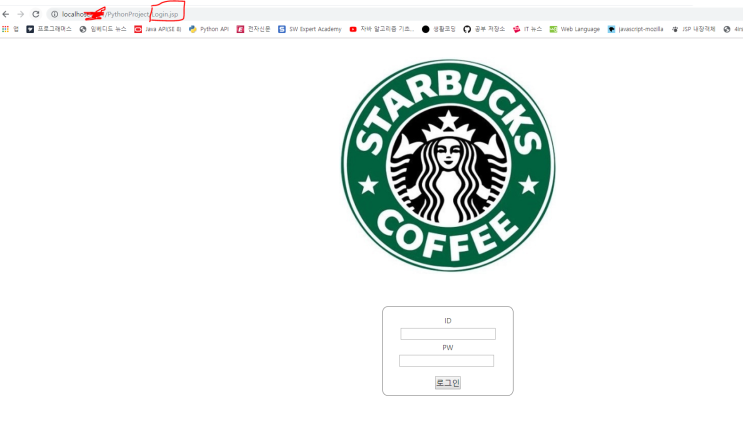This screenshot has width=743, height=436.
Task: Open the 생활코딩 bookmark
Action: [x=439, y=29]
